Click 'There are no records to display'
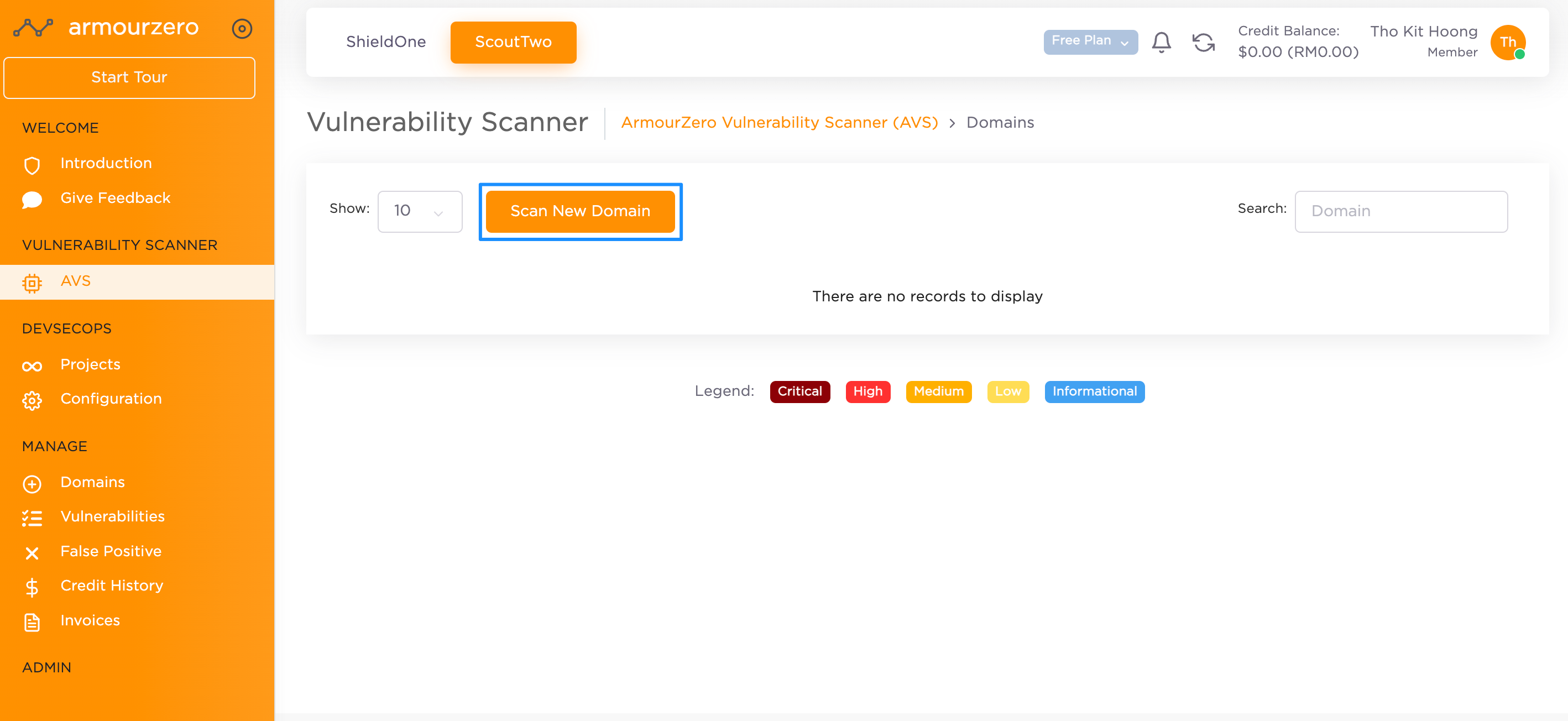 click(927, 296)
